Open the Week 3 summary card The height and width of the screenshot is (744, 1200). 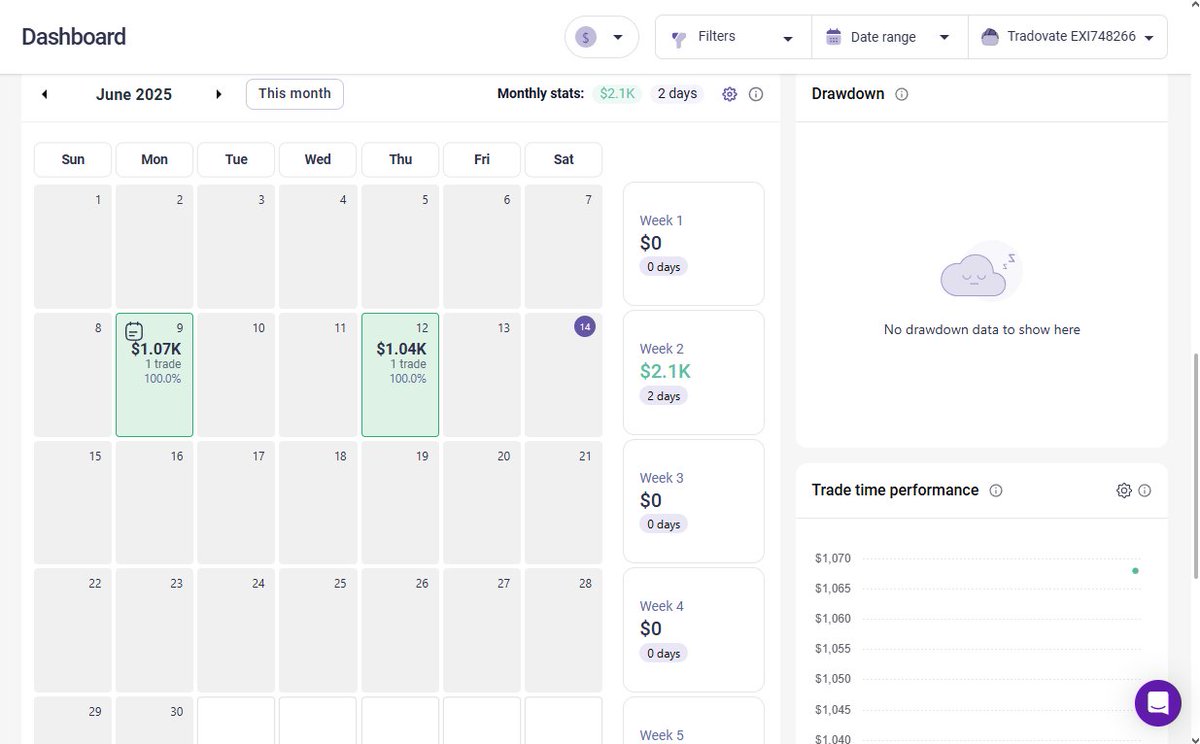pos(694,501)
